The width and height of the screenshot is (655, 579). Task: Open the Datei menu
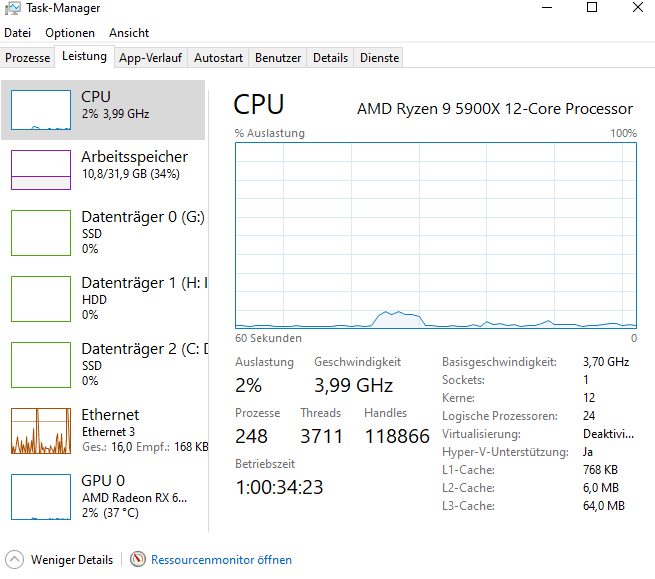tap(18, 33)
